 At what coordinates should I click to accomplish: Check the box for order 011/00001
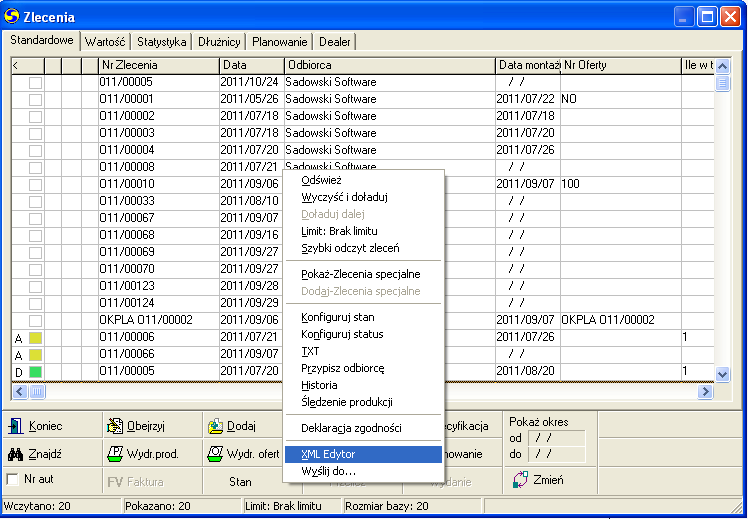[35, 99]
